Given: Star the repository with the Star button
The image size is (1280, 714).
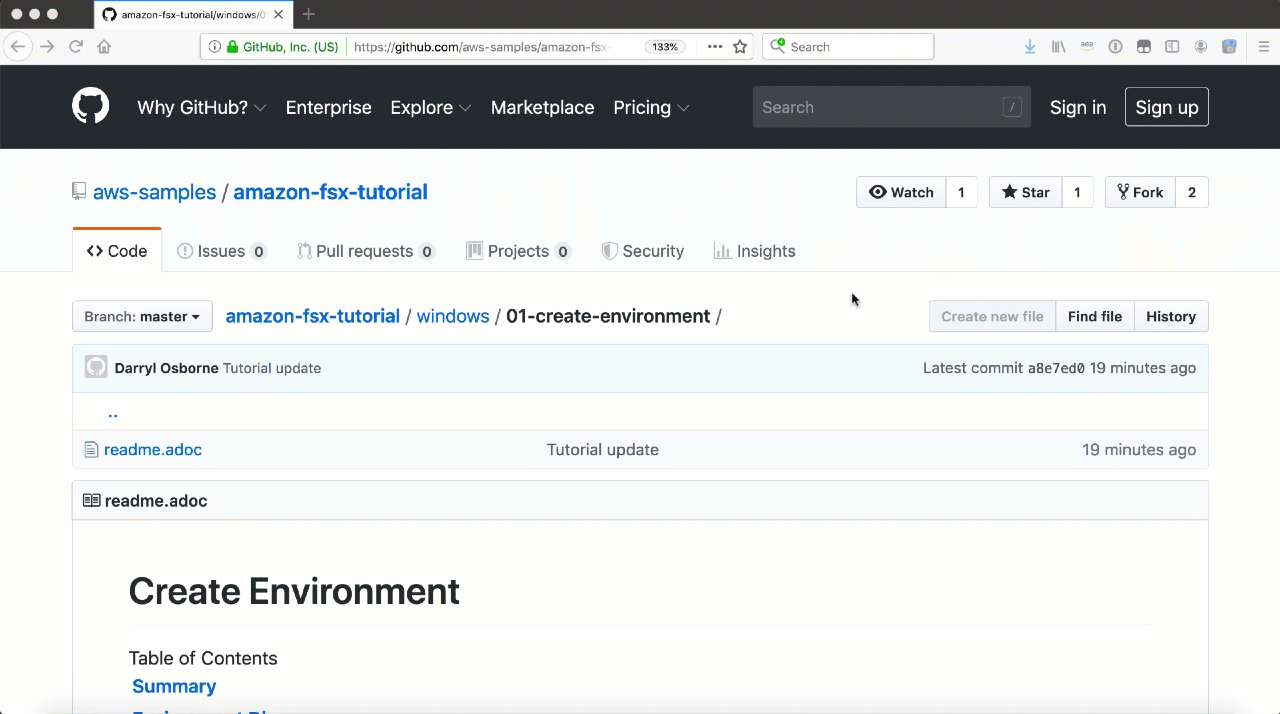Looking at the screenshot, I should [1025, 192].
